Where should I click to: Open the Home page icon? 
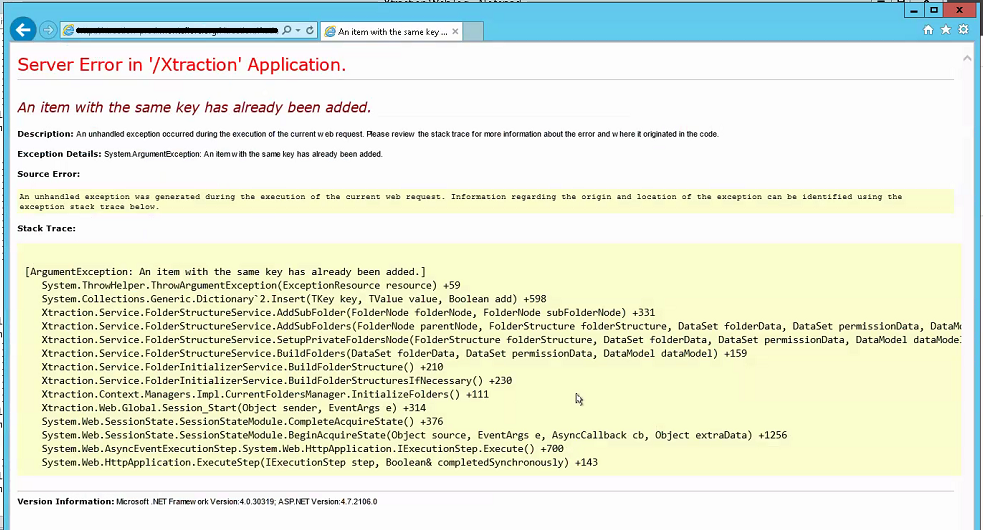click(928, 30)
